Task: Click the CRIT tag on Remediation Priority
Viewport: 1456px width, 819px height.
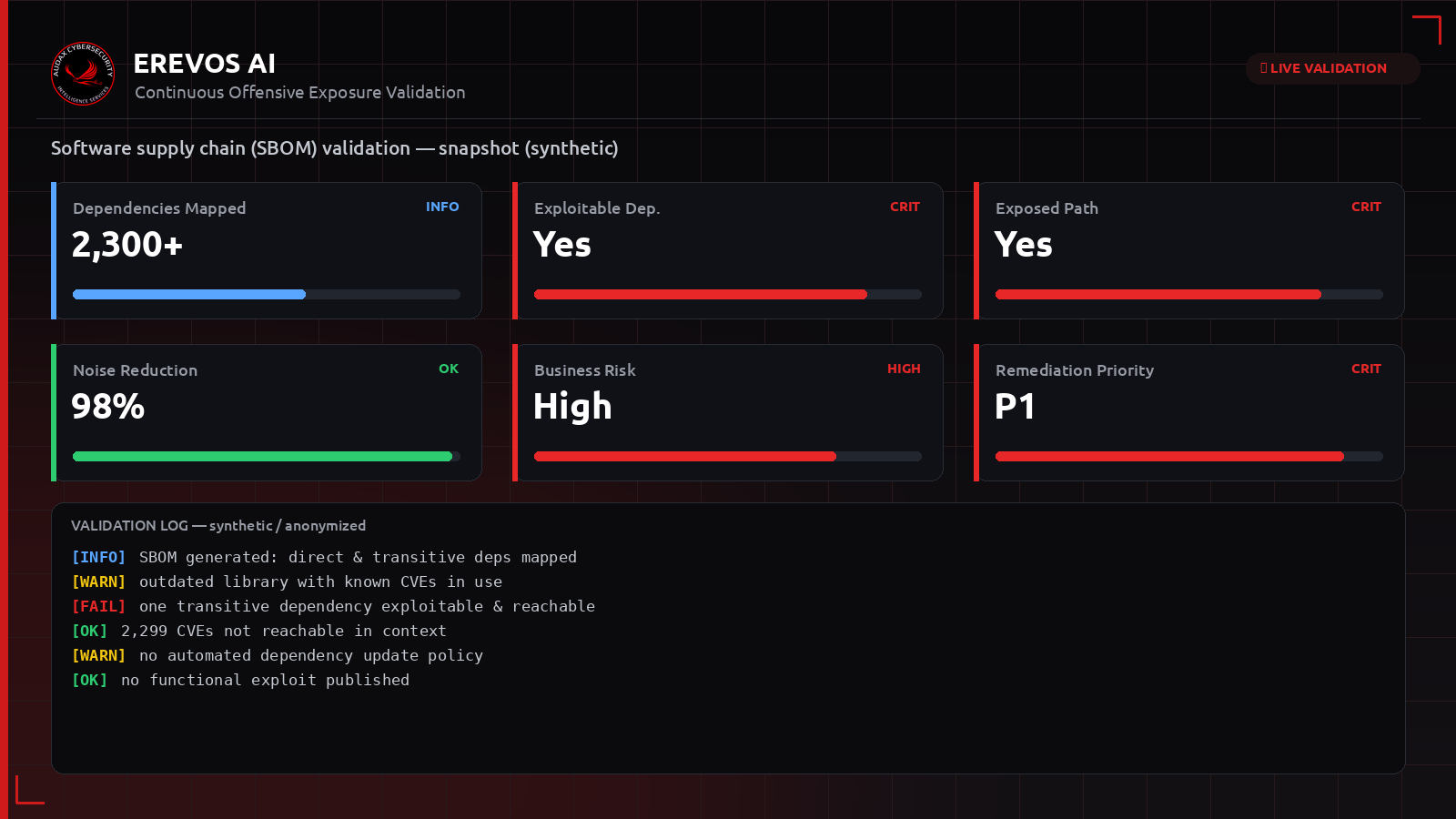Action: 1366,369
